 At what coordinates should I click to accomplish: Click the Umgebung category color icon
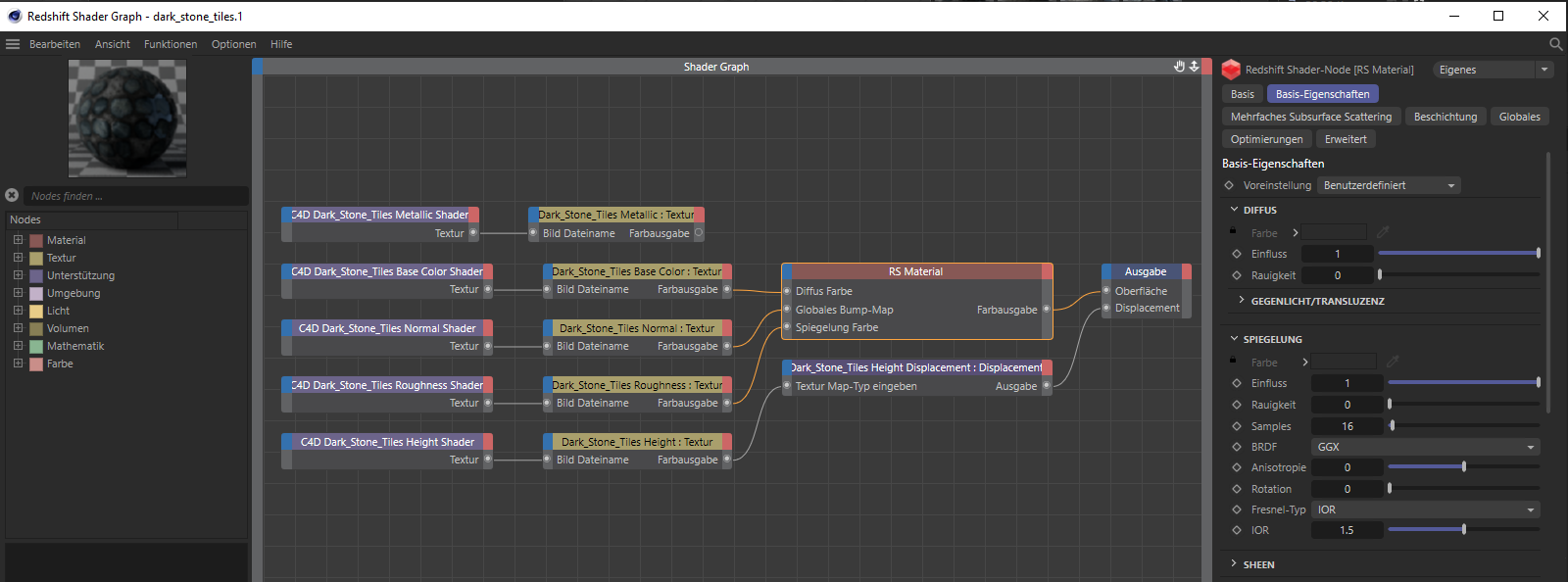[x=36, y=293]
